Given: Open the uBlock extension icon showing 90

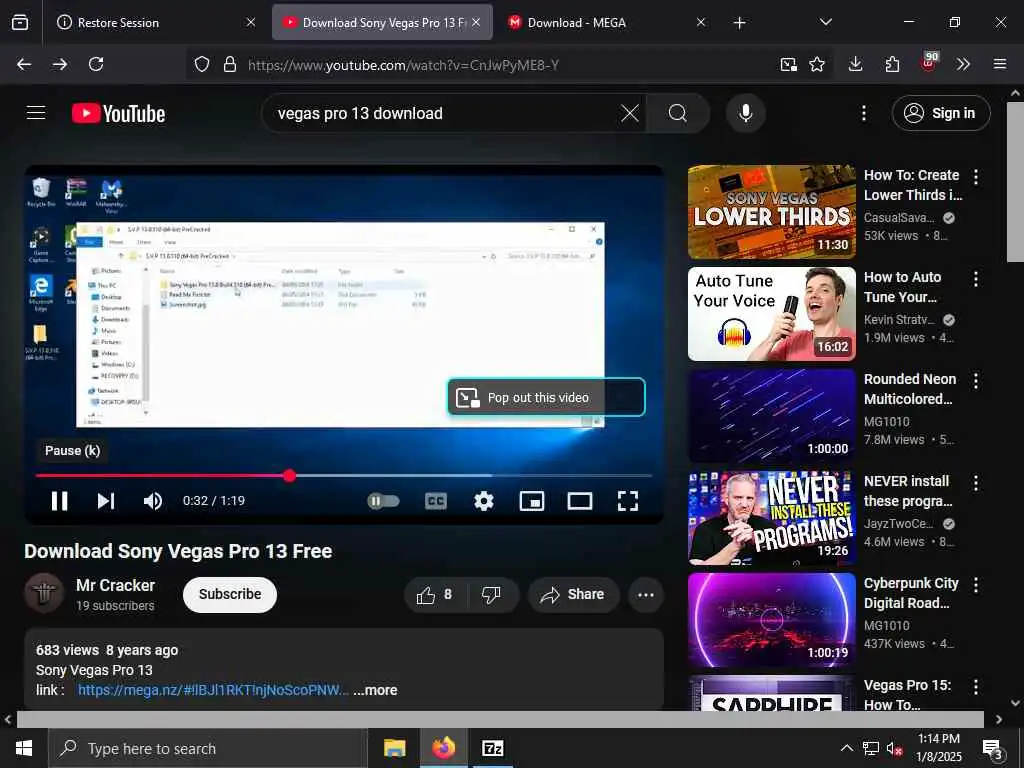Looking at the screenshot, I should [929, 63].
